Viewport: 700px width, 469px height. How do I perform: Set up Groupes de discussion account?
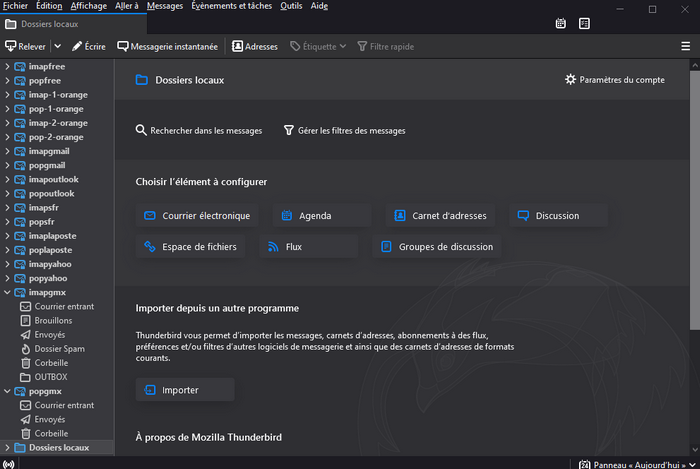click(x=437, y=247)
